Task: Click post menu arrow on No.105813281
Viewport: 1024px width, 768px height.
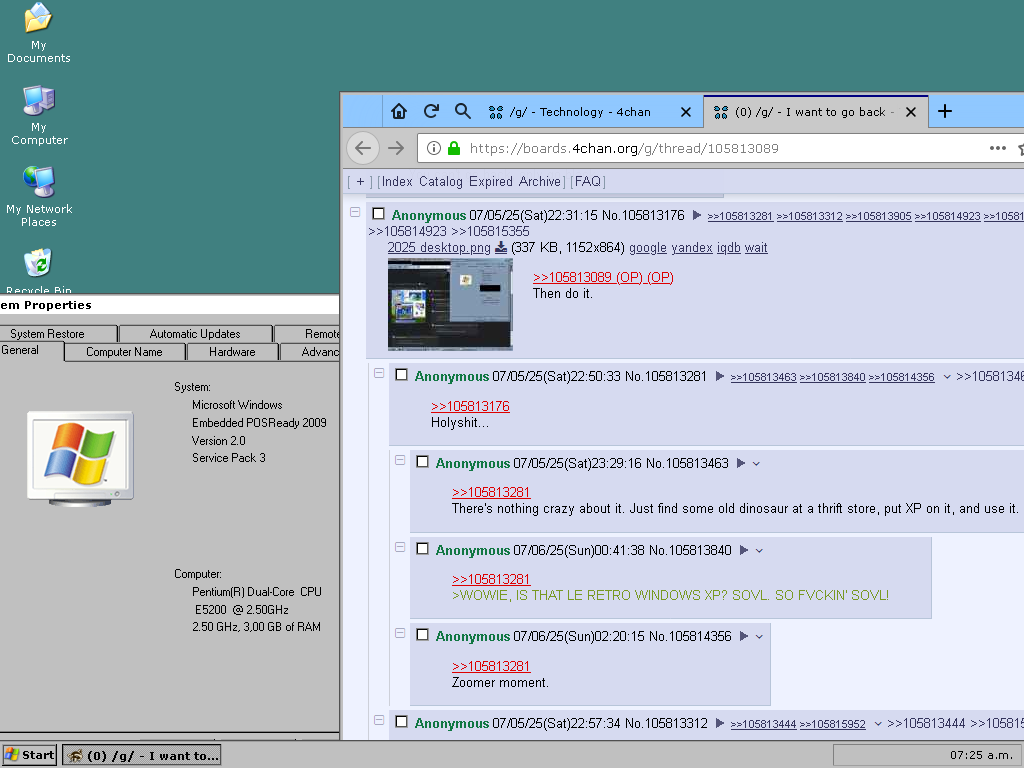Action: [x=719, y=376]
